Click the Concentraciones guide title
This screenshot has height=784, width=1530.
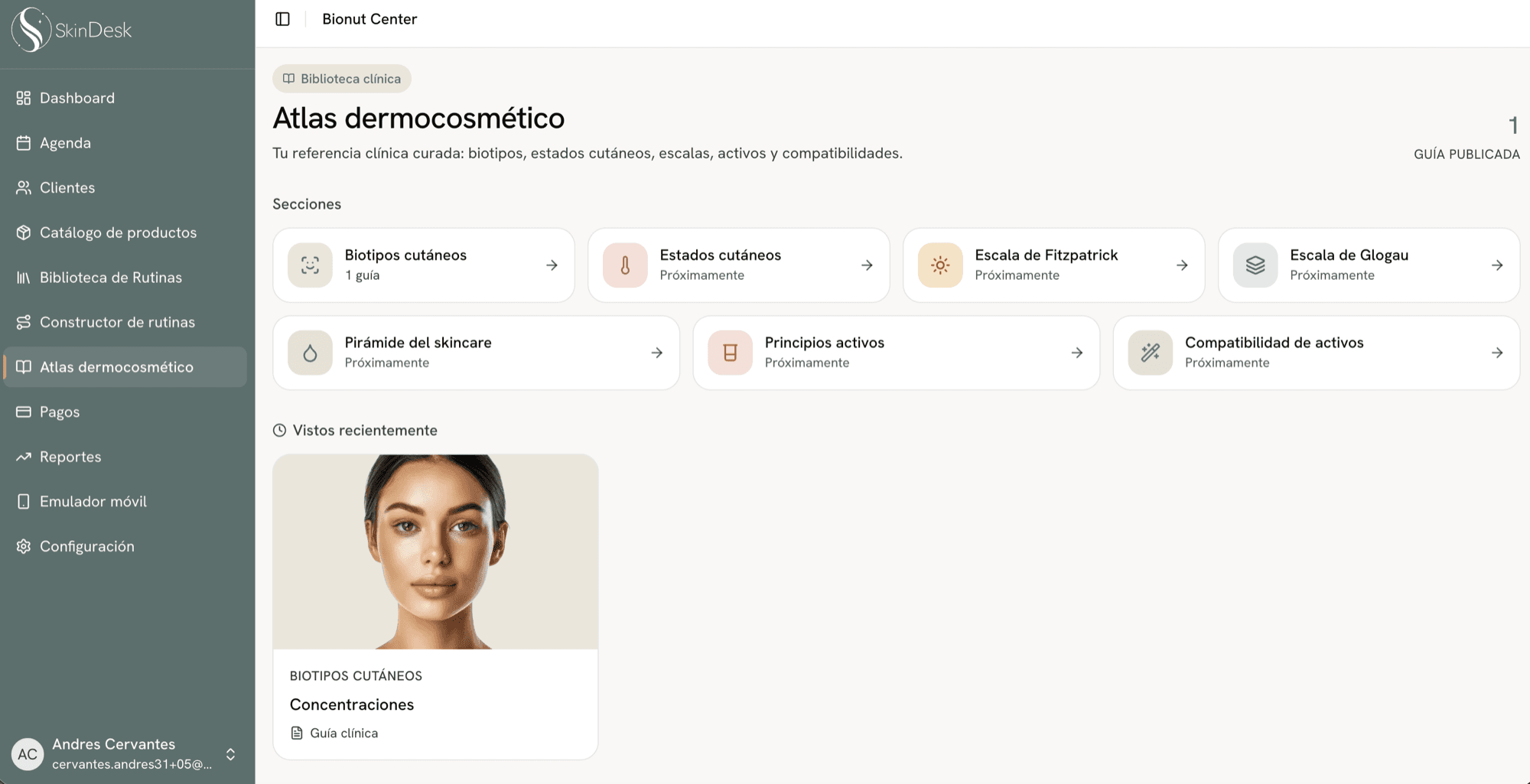(352, 704)
